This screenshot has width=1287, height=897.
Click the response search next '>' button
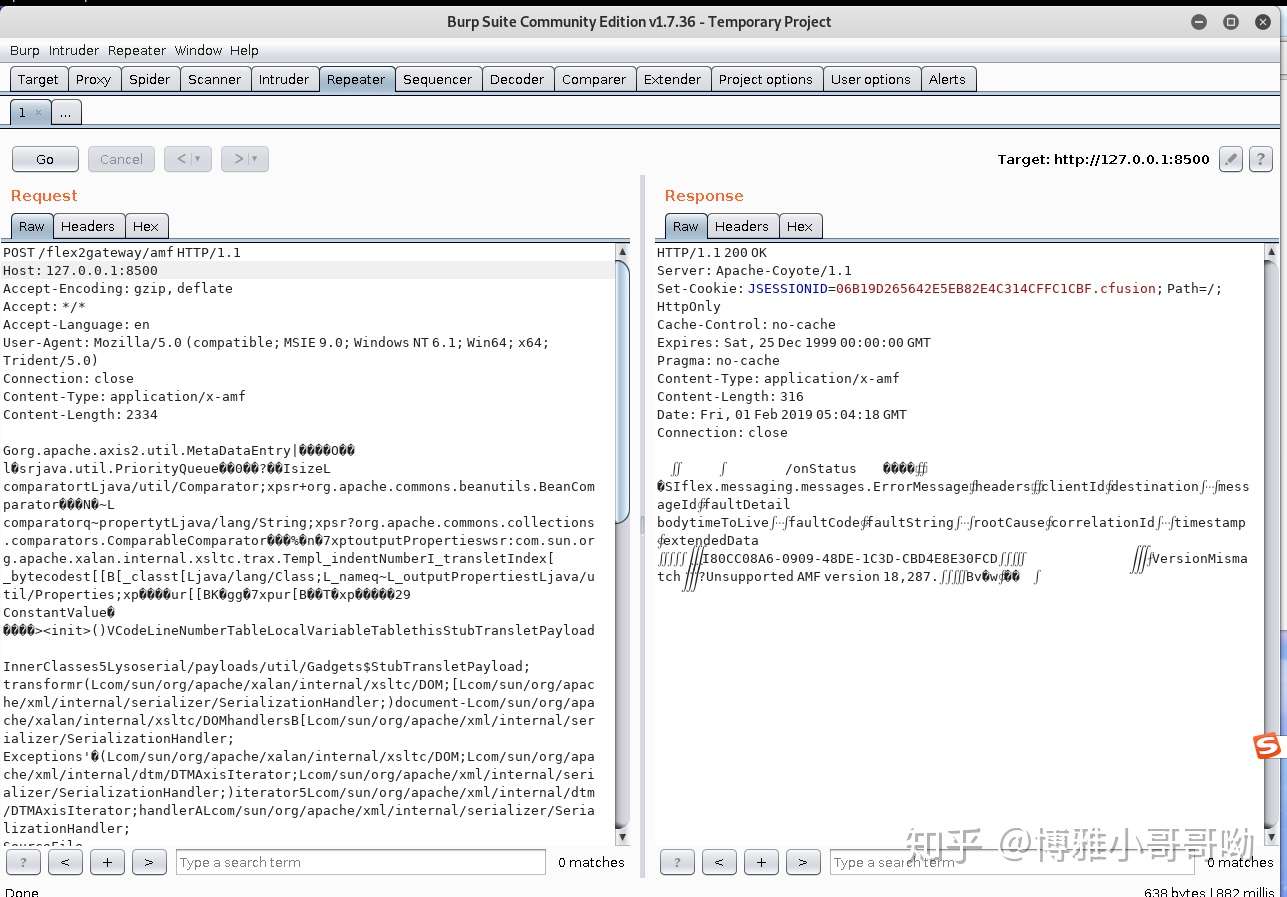coord(803,862)
